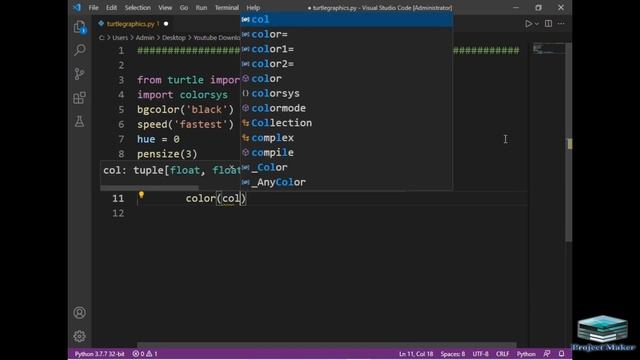Image resolution: width=640 pixels, height=360 pixels.
Task: Click the UTF-8 encoding selector
Action: point(480,354)
